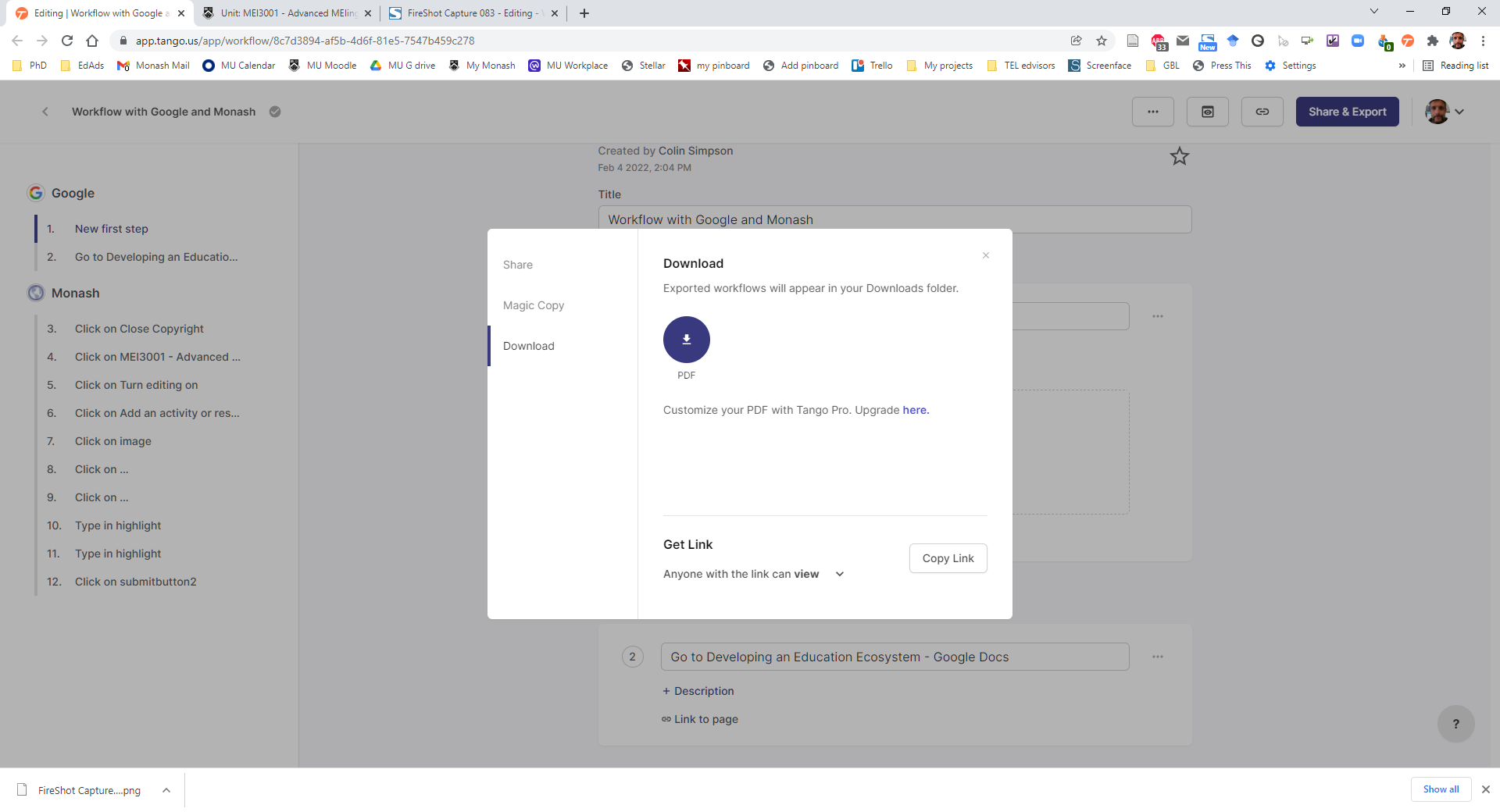Reload the page in Chrome
This screenshot has width=1500, height=812.
pos(67,41)
